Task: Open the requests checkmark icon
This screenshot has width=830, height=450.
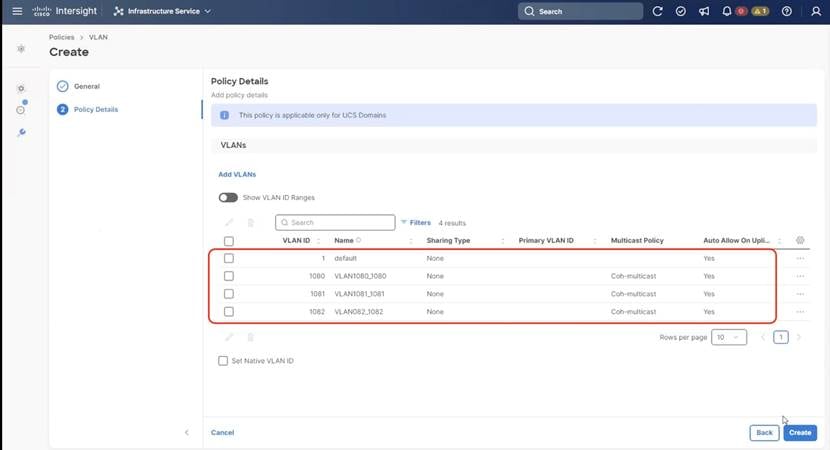Action: pyautogui.click(x=681, y=11)
